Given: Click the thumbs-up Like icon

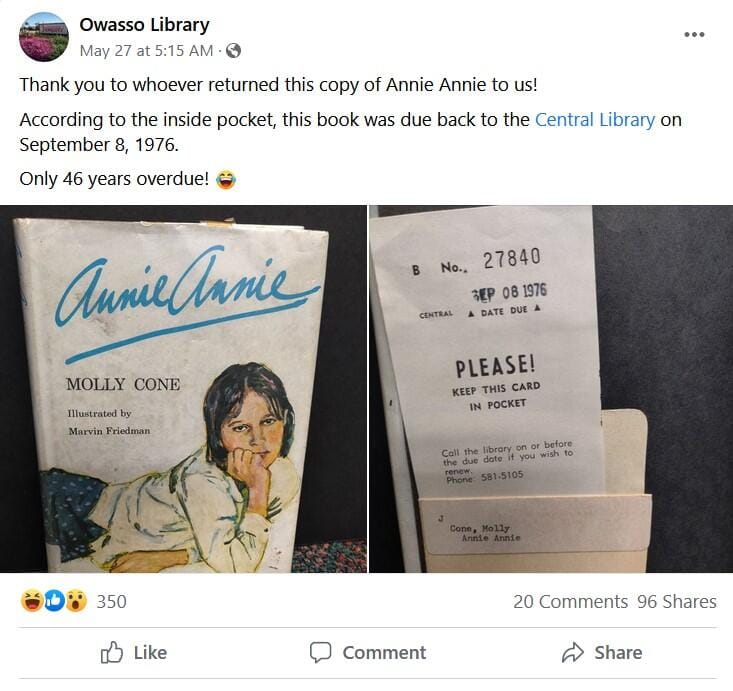Looking at the screenshot, I should (112, 652).
